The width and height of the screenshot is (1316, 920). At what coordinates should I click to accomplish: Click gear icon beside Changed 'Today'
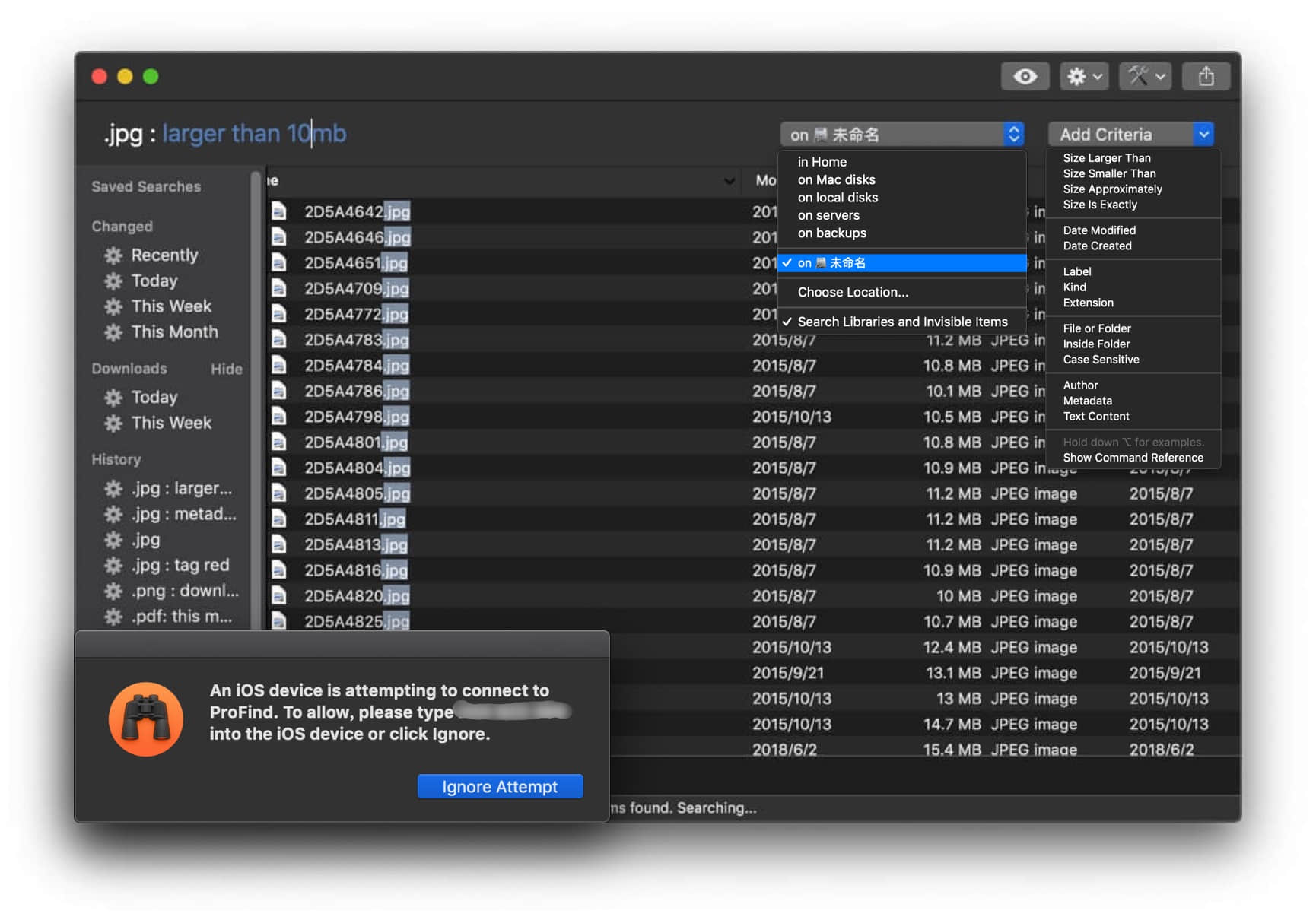click(113, 281)
